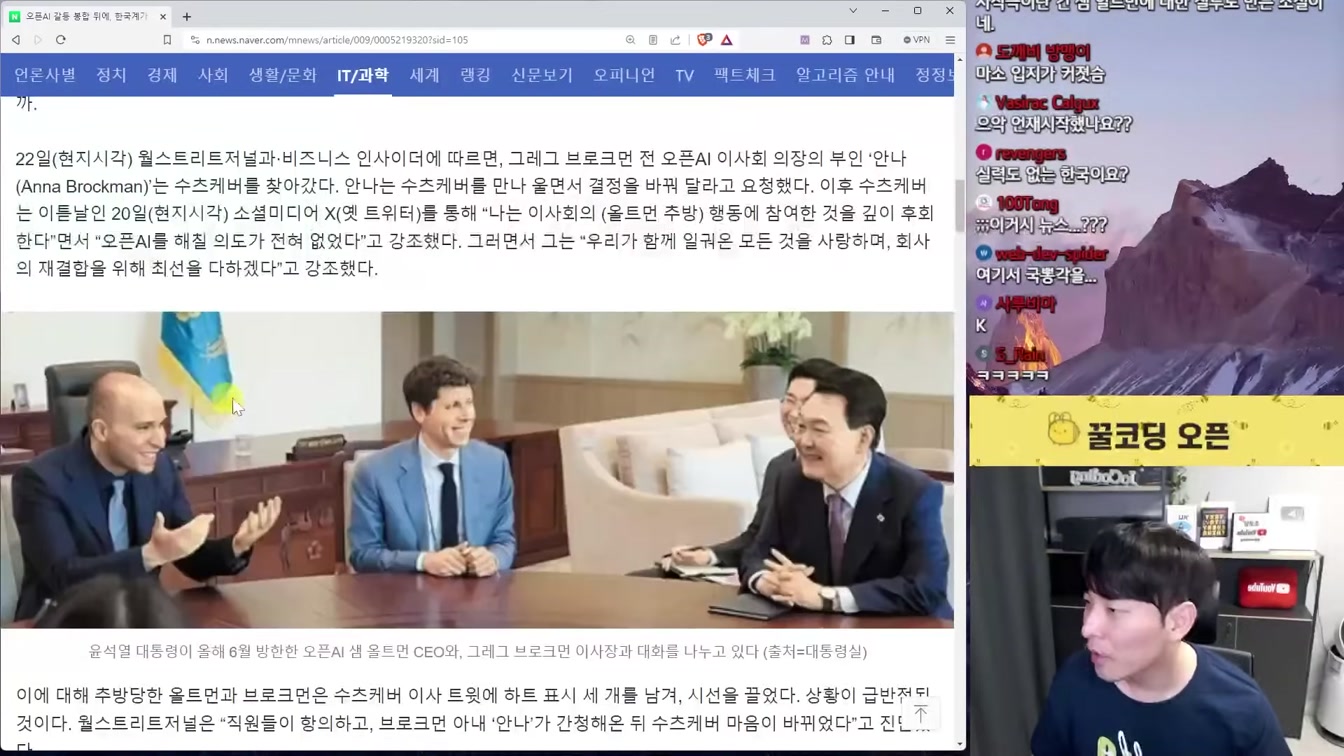
Task: Click chat username web-dev-spider
Action: click(x=1053, y=254)
